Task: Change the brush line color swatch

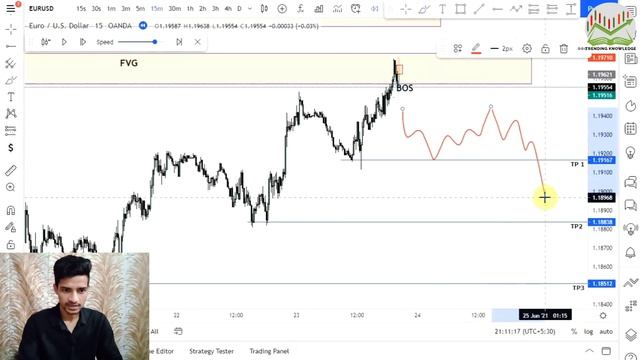Action: (476, 49)
